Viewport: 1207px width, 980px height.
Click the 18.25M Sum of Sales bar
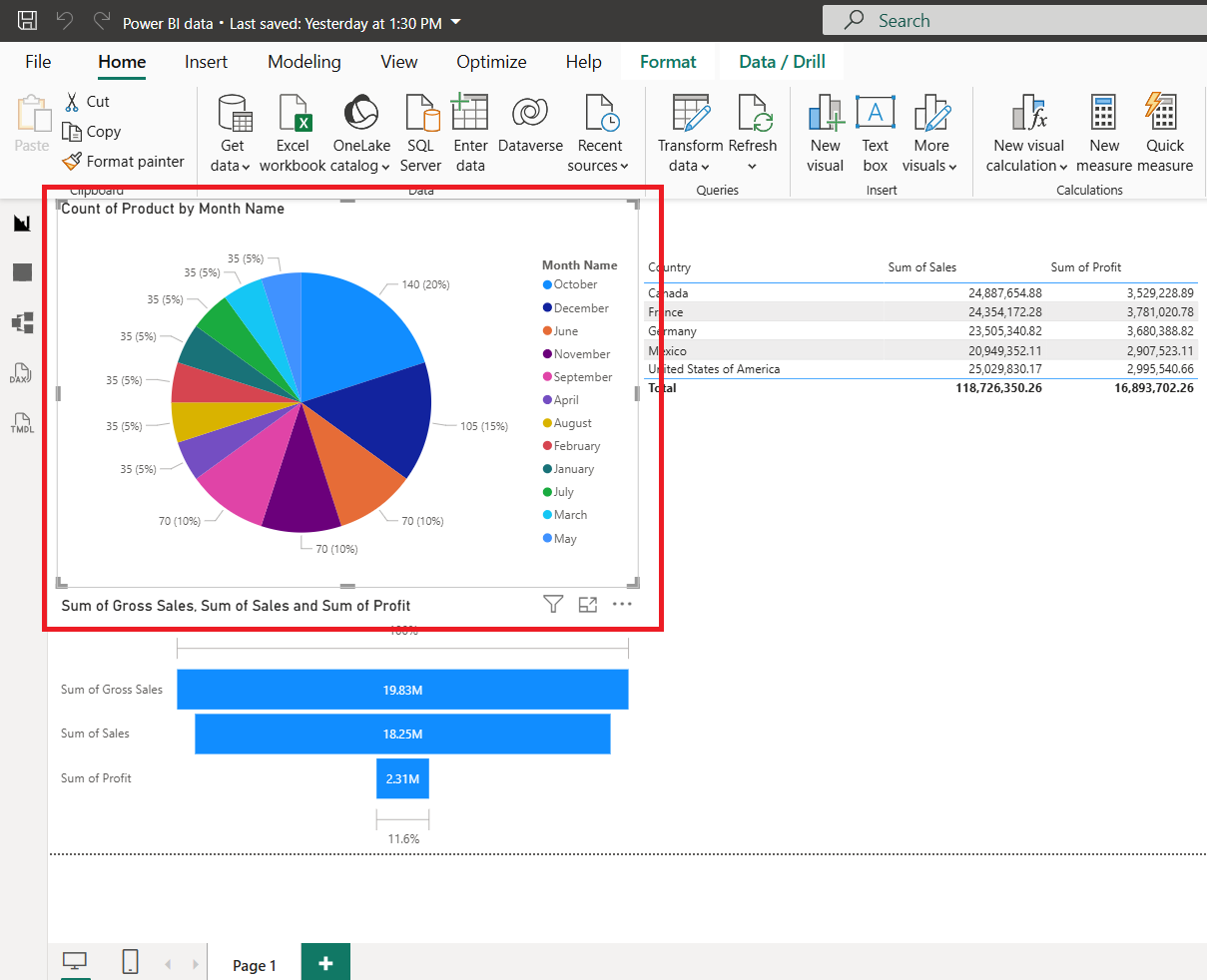402,734
